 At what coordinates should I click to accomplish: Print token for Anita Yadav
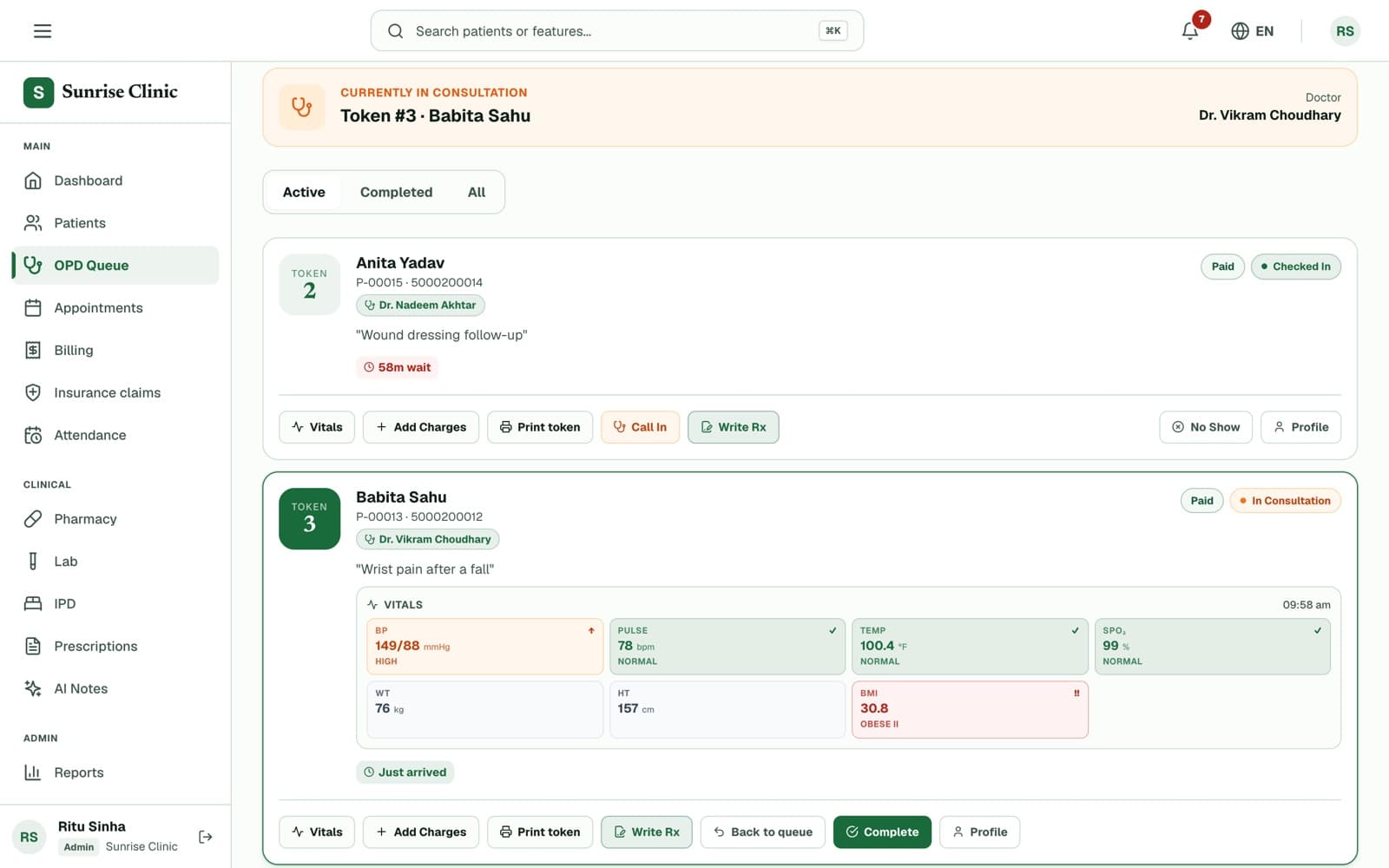540,427
